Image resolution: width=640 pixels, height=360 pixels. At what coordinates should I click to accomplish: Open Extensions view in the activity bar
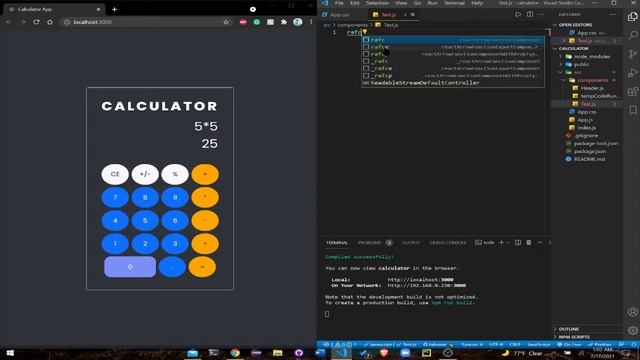click(x=633, y=91)
